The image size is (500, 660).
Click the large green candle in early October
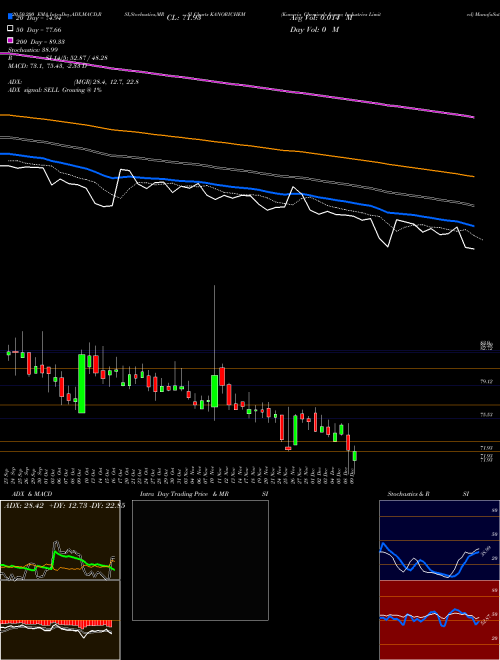coord(82,383)
